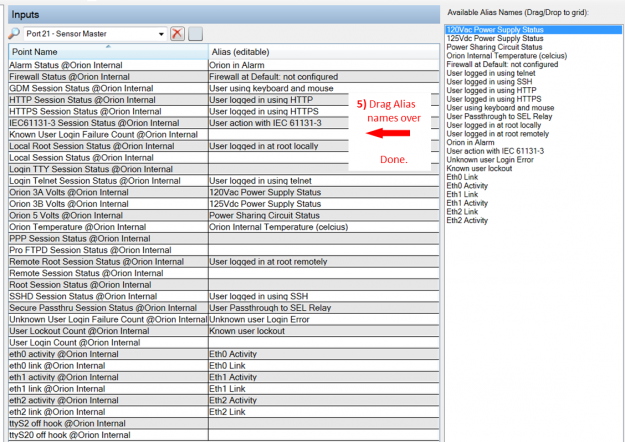Viewport: 625px width, 442px height.
Task: Click the eth0 activity @Orion Internal point name
Action: (64, 354)
